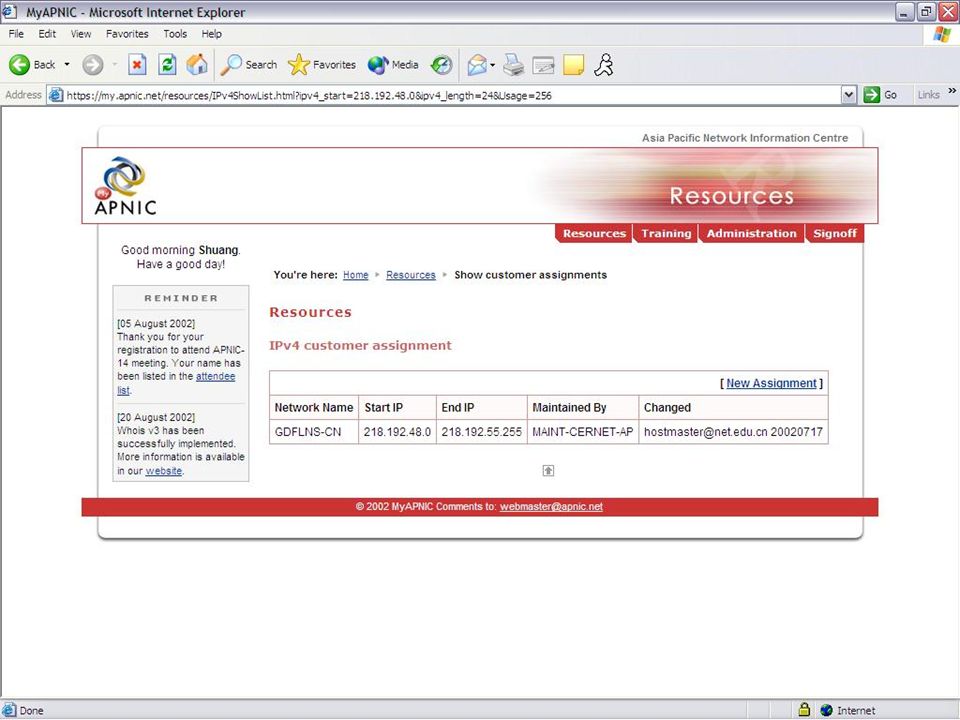This screenshot has height=720, width=960.
Task: Click the IPv4 customer assignment heading
Action: (360, 345)
